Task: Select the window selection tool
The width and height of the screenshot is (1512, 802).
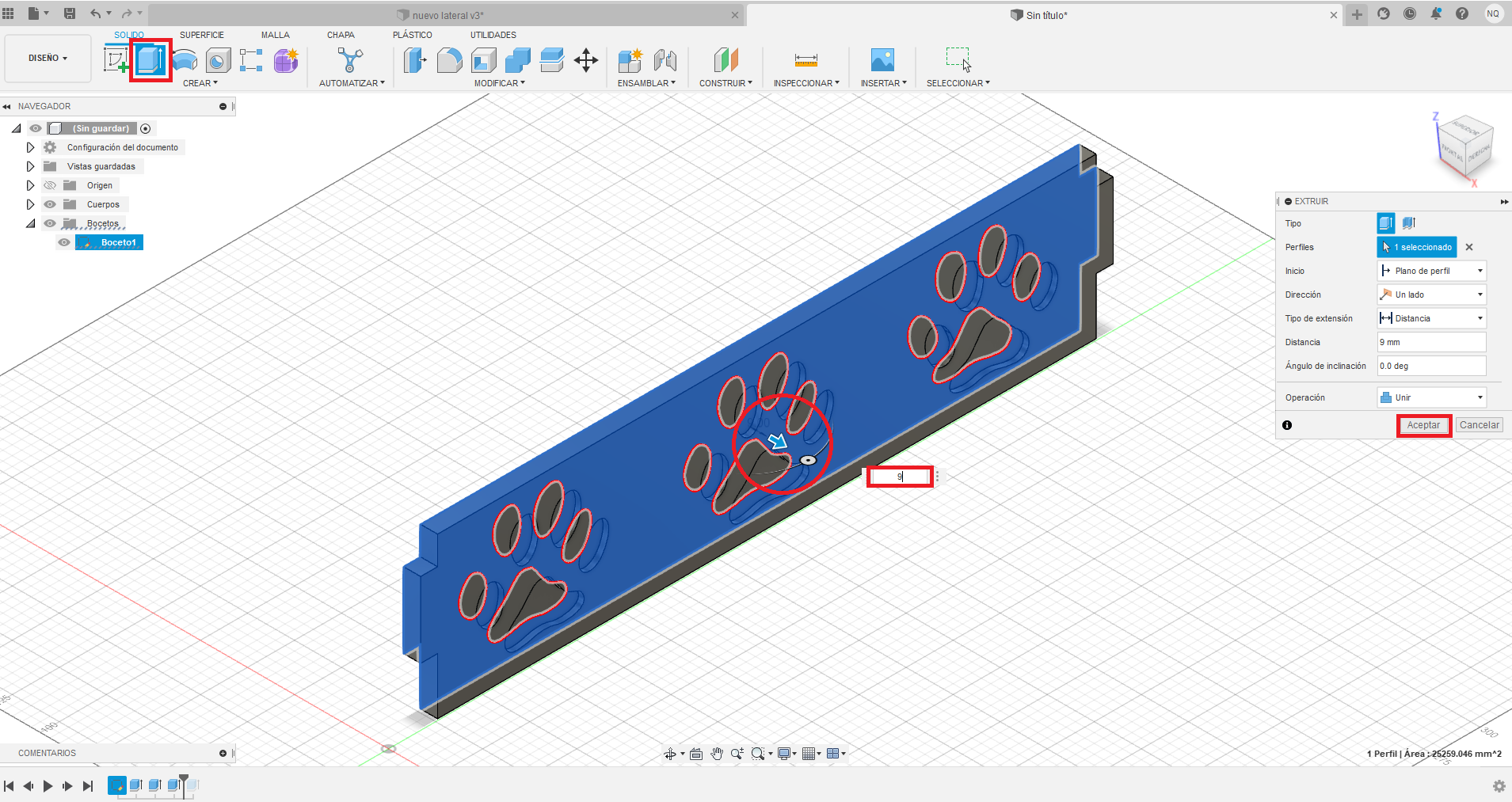Action: point(958,59)
